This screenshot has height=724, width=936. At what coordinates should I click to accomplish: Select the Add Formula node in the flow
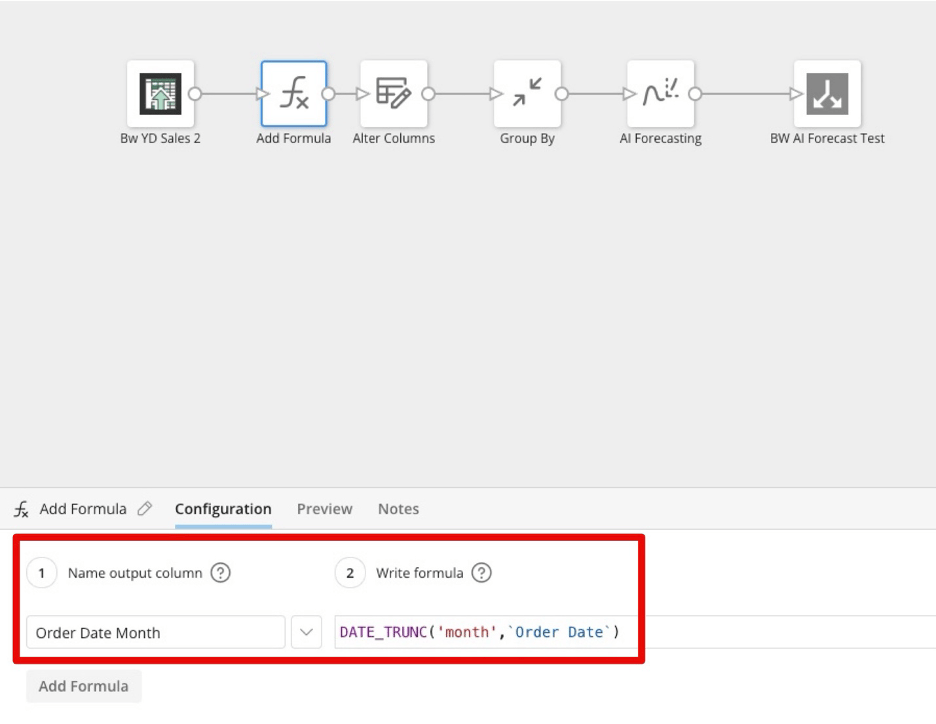click(294, 94)
